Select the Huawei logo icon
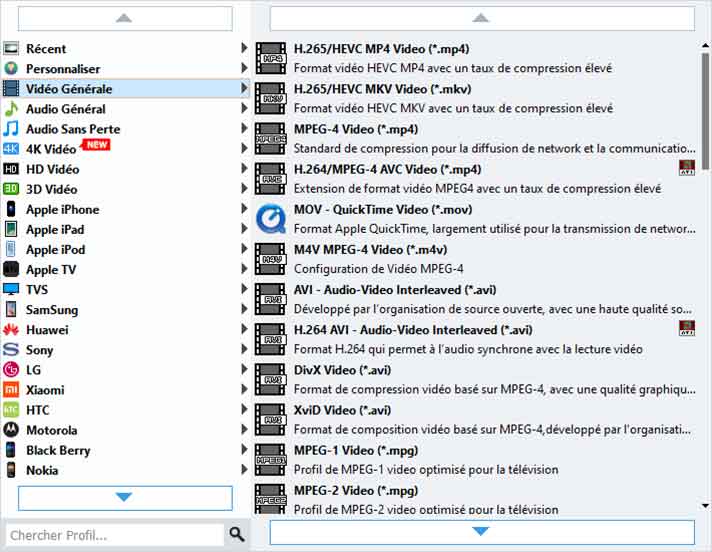The height and width of the screenshot is (552, 712). click(x=11, y=330)
